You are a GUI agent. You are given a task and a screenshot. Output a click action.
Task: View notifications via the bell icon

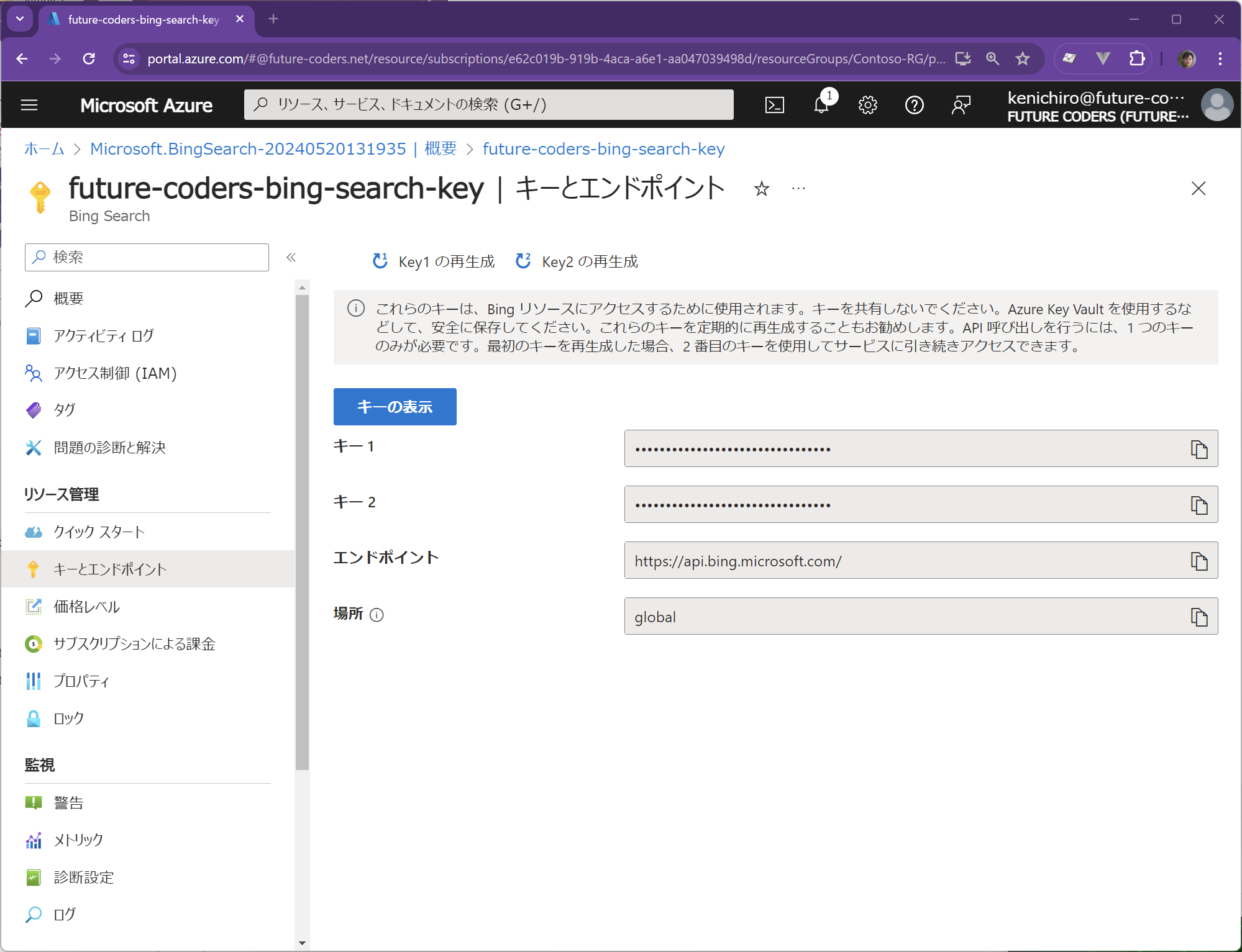click(821, 104)
